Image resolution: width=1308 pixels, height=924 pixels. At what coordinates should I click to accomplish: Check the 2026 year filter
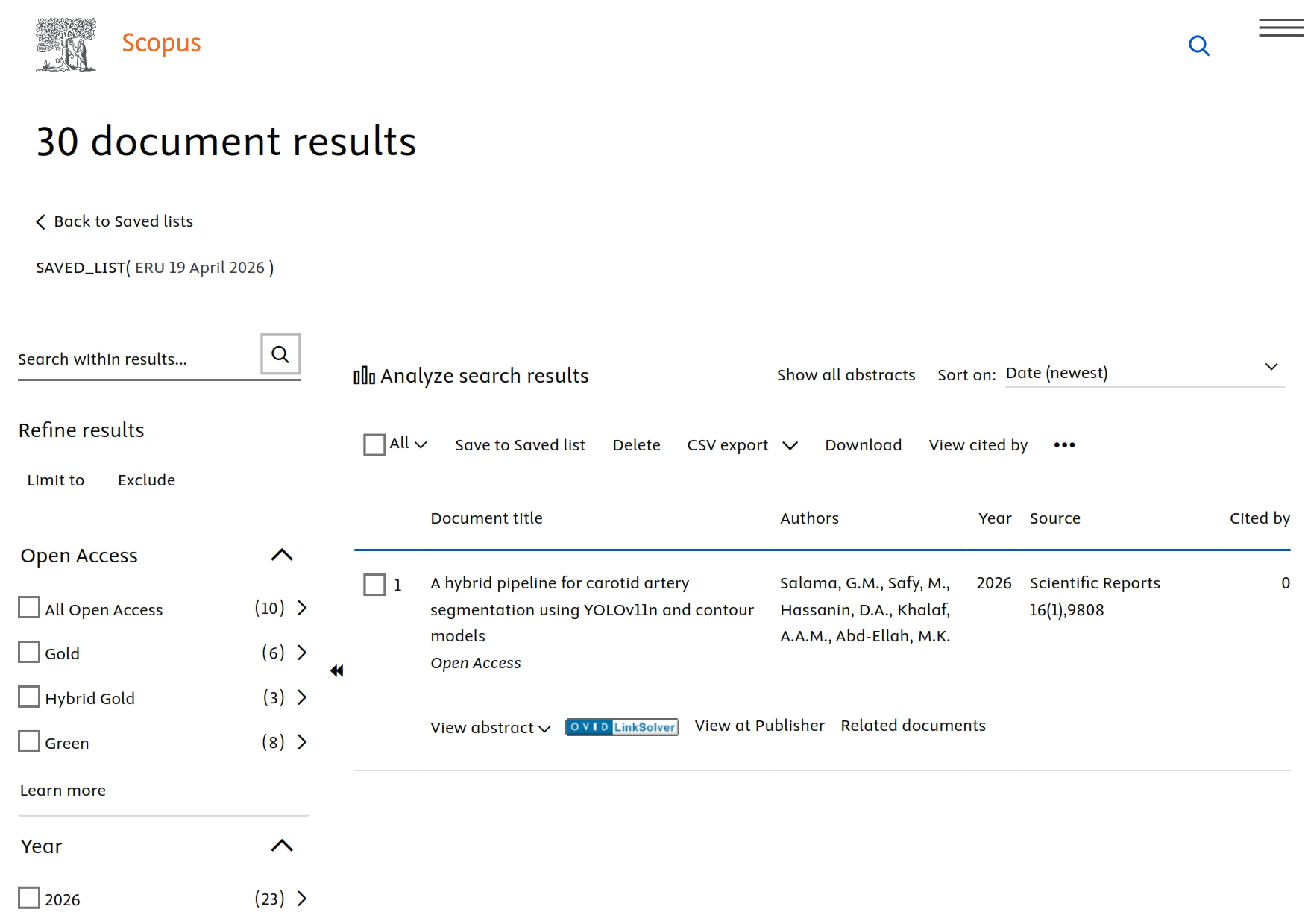coord(29,898)
